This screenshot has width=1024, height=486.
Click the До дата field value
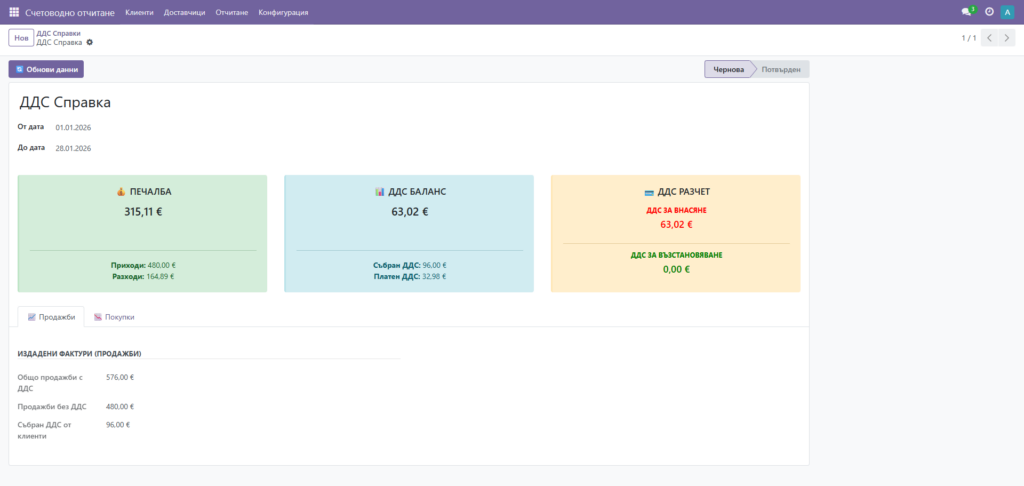pyautogui.click(x=73, y=148)
